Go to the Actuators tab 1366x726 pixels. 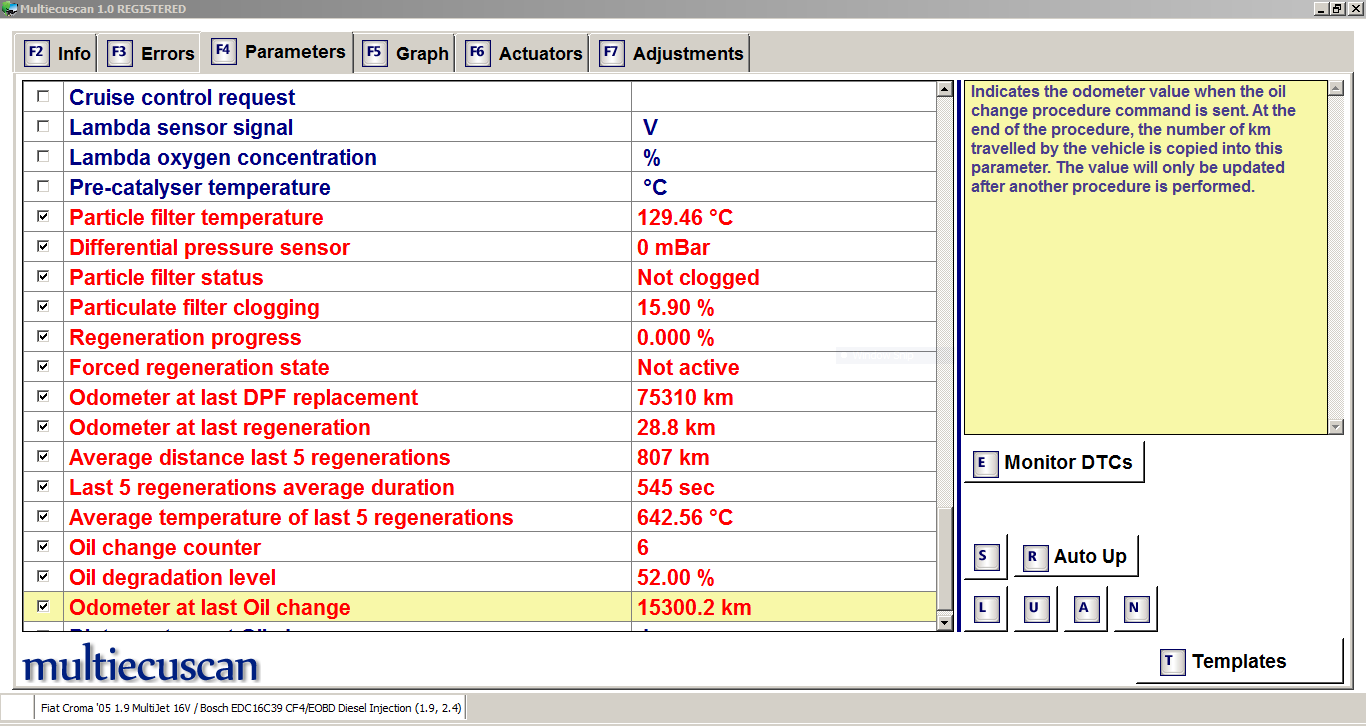(525, 54)
